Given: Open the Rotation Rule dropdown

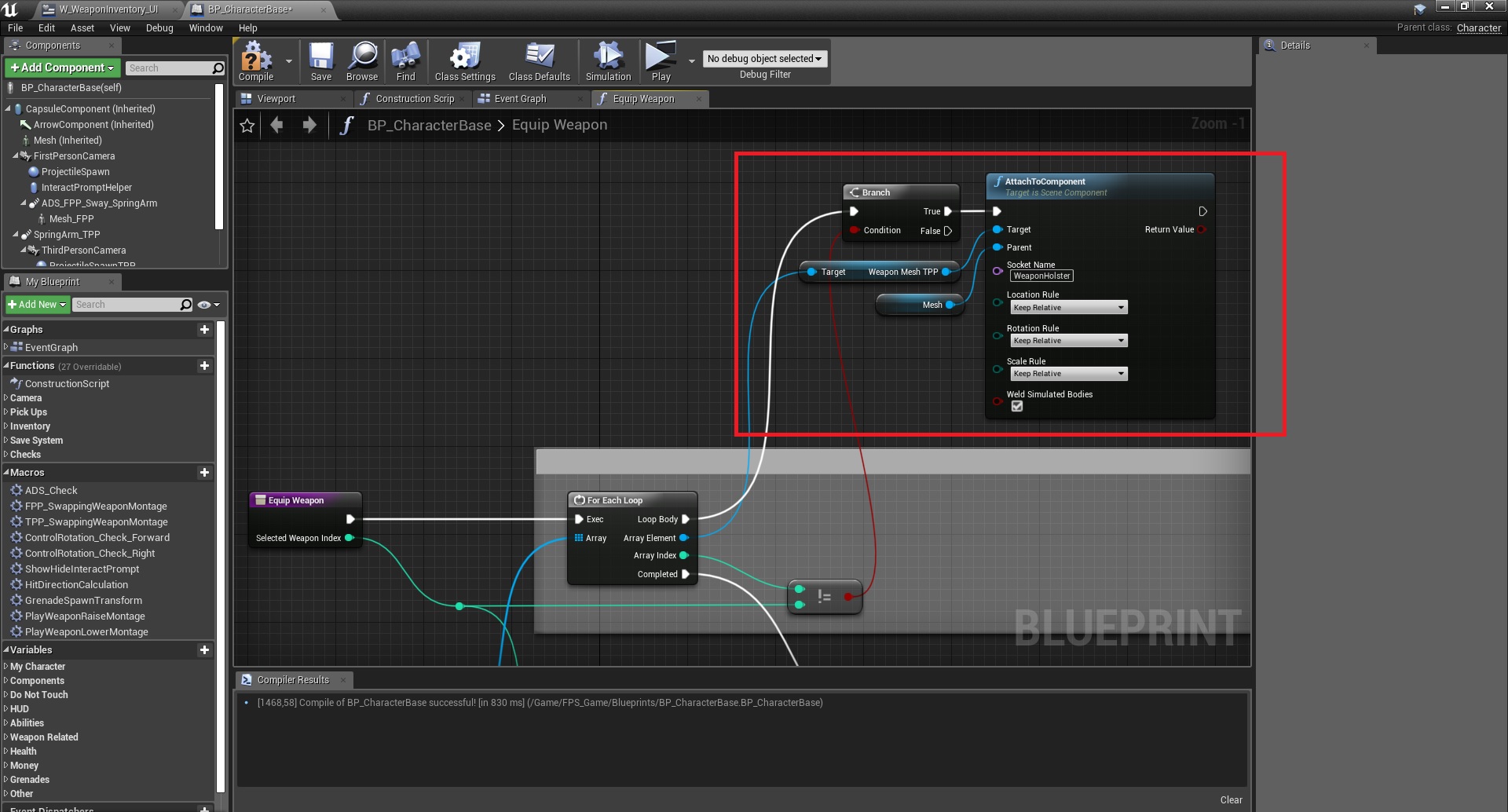Looking at the screenshot, I should tap(1068, 341).
